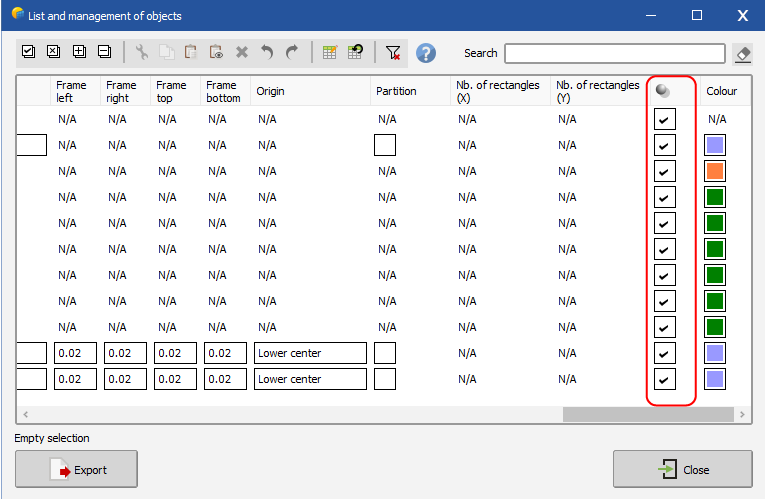This screenshot has width=765, height=499.
Task: Maximize the List and management window
Action: pyautogui.click(x=697, y=16)
